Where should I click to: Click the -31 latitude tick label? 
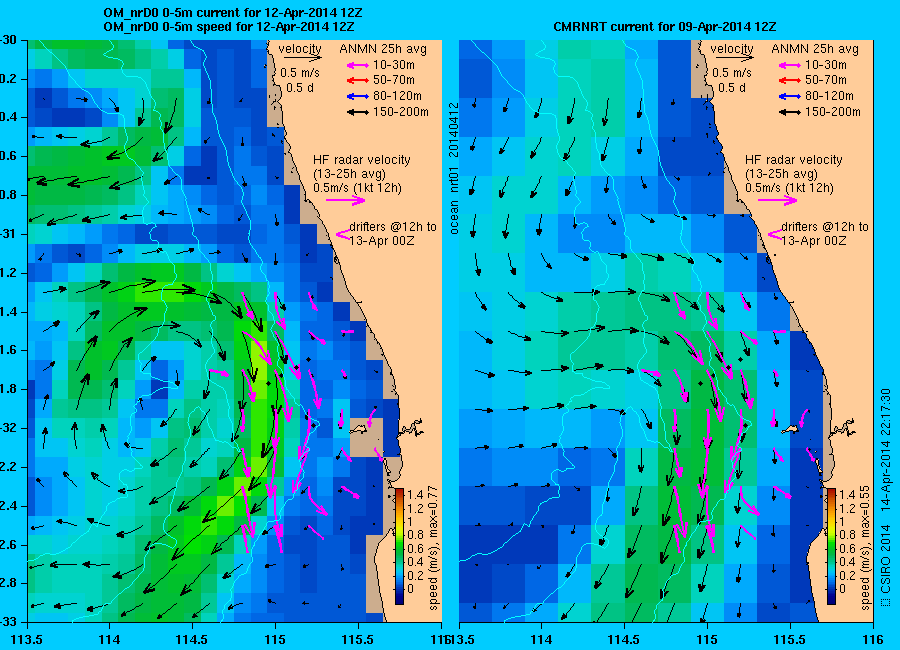coord(8,234)
